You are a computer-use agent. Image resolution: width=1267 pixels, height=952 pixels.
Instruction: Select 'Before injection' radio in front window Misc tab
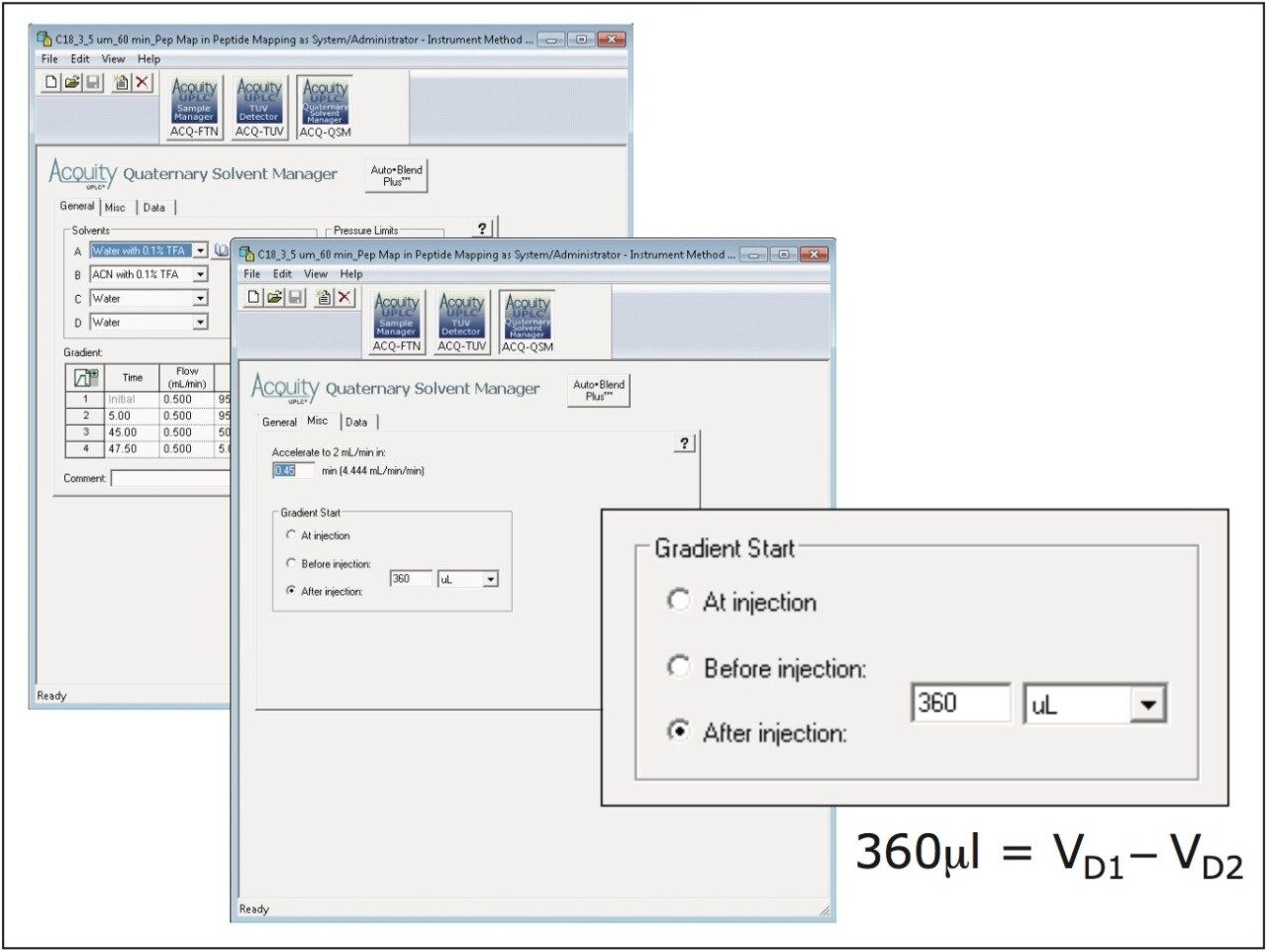coord(291,563)
